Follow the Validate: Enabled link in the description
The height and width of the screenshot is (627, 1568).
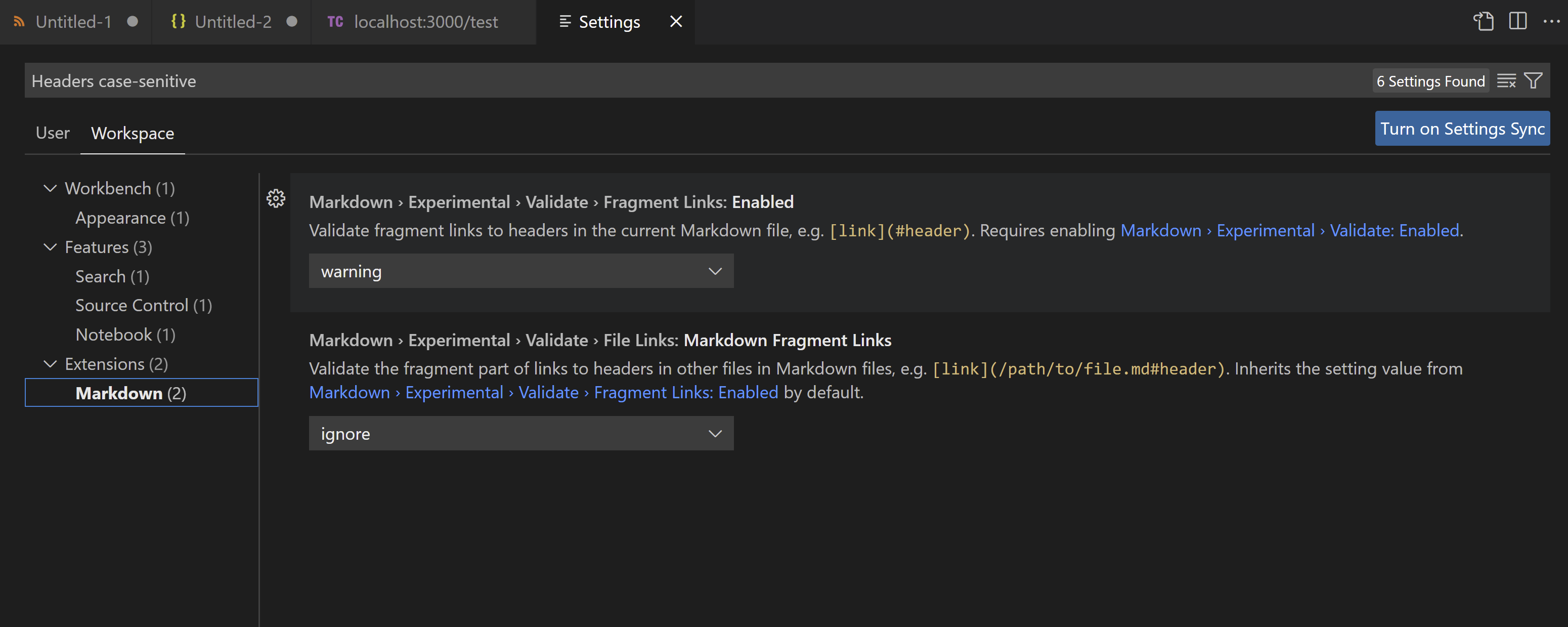pos(1393,230)
